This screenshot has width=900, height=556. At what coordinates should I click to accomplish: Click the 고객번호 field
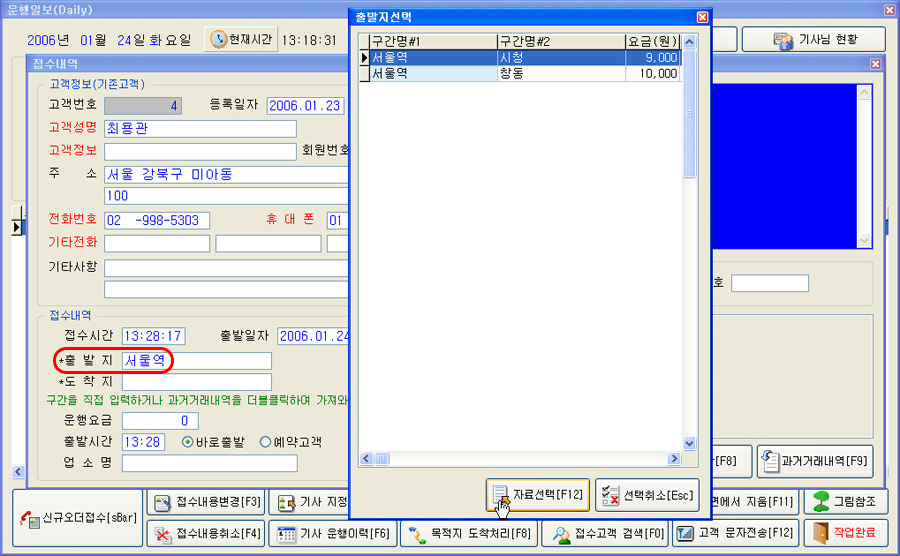click(x=143, y=106)
